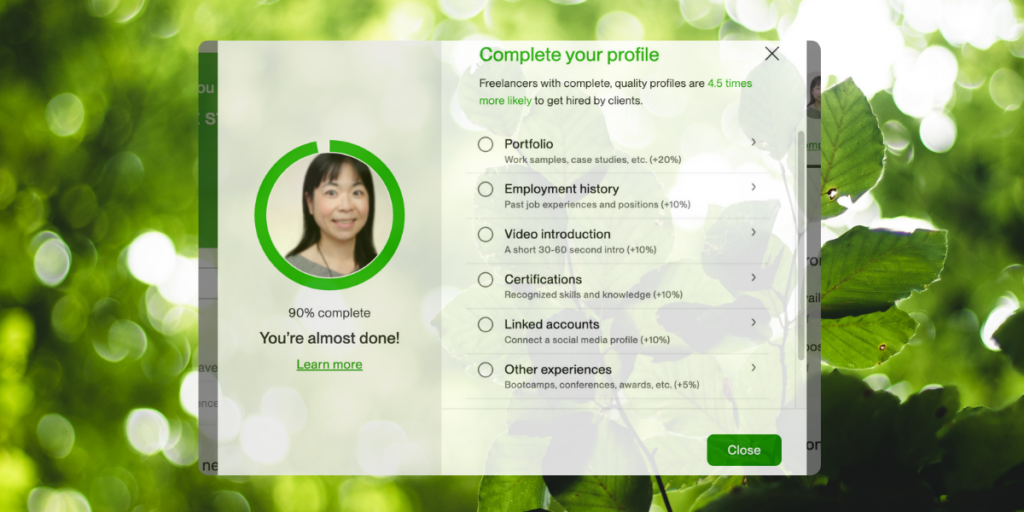Screen dimensions: 1024x512
Task: Expand Portfolio using its chevron arrow
Action: [753, 142]
